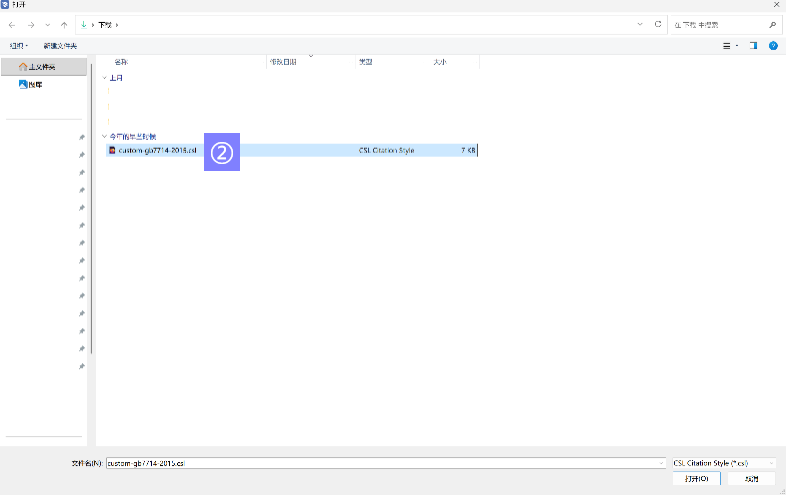Click the Back navigation arrow
The height and width of the screenshot is (495, 786).
pos(12,23)
